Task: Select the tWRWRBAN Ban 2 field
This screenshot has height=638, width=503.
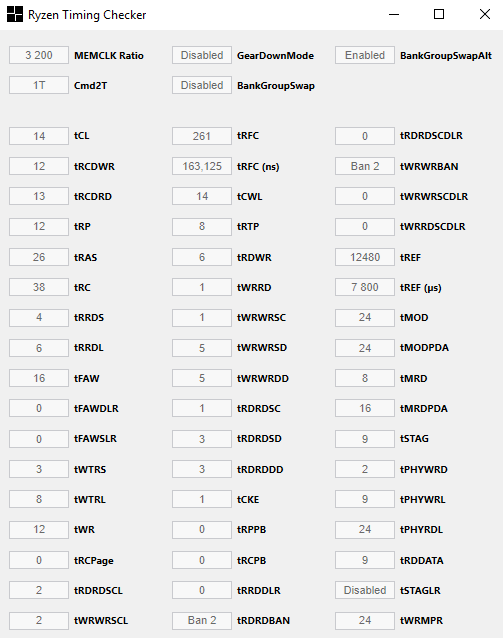Action: point(365,166)
